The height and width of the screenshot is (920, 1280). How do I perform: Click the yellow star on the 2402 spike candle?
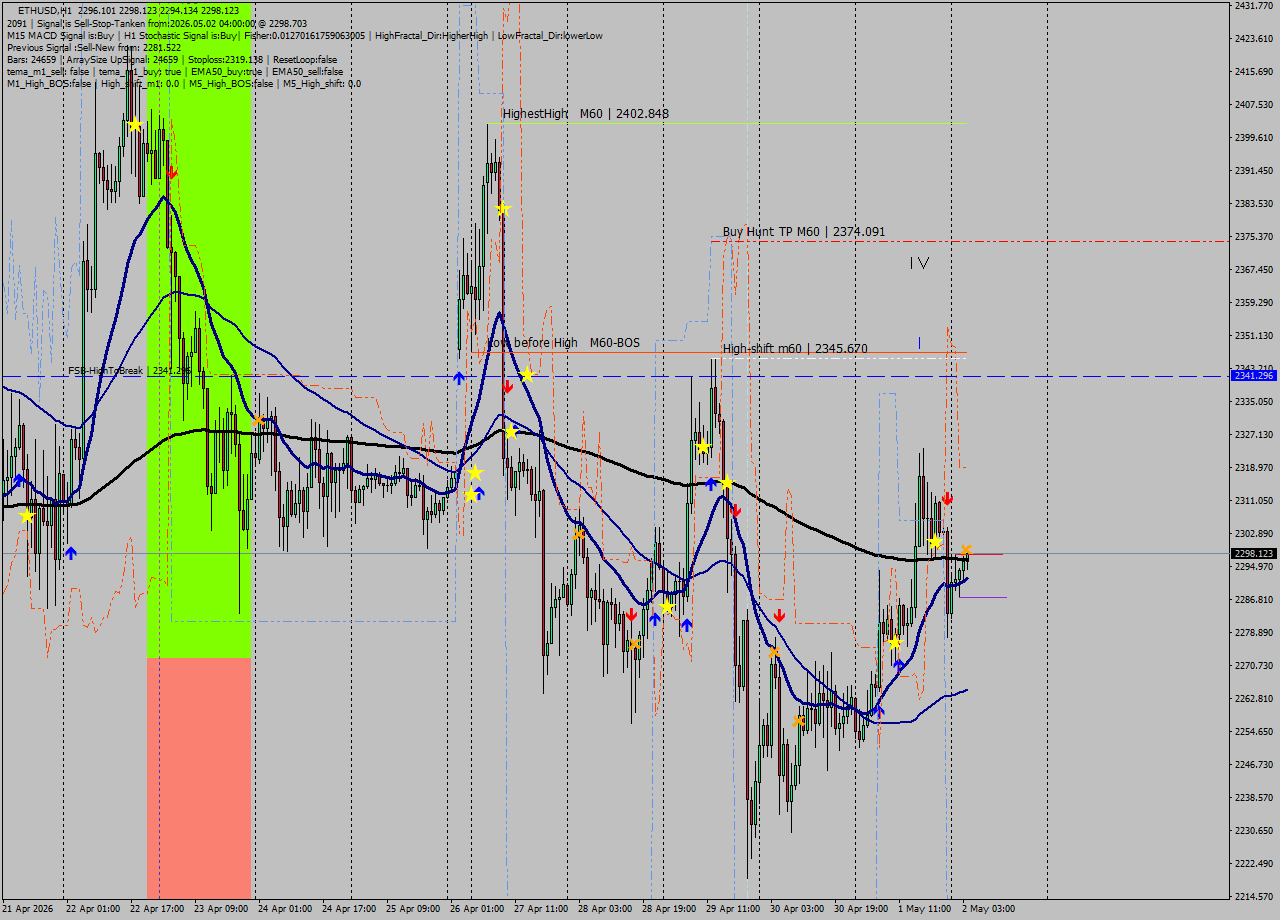coord(503,209)
